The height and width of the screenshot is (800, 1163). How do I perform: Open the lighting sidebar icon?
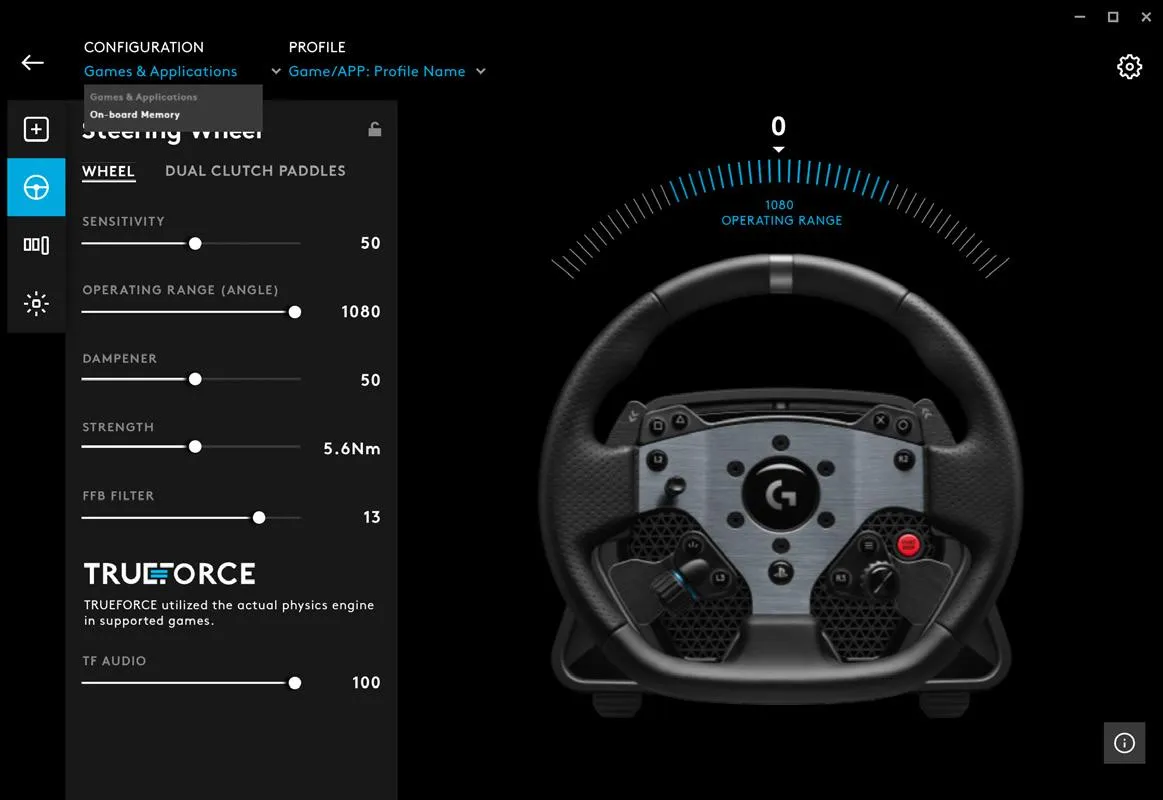[x=36, y=303]
